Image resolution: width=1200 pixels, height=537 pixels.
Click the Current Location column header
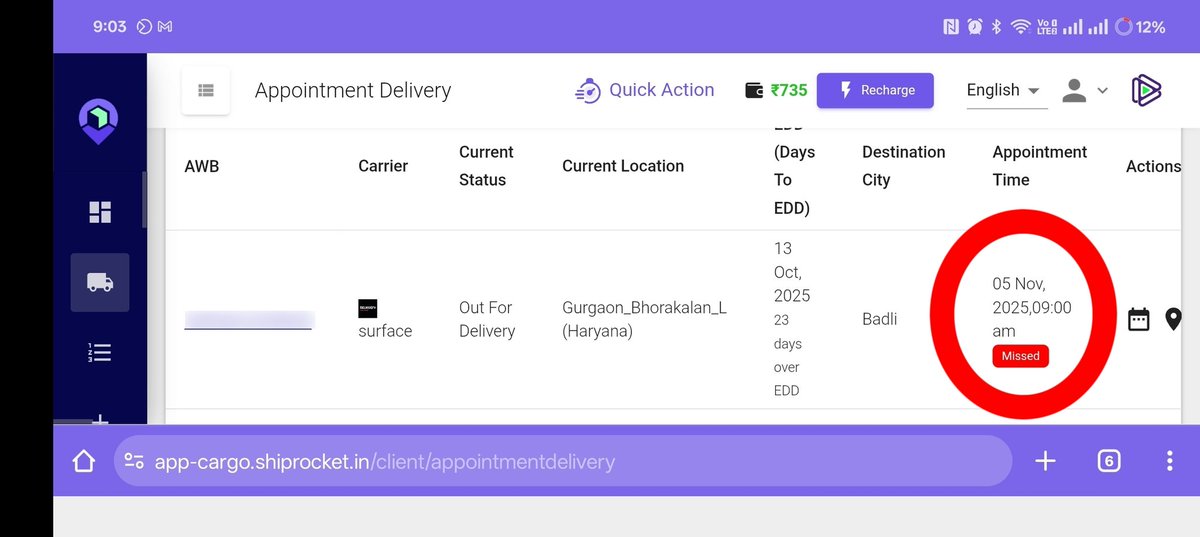(x=623, y=166)
